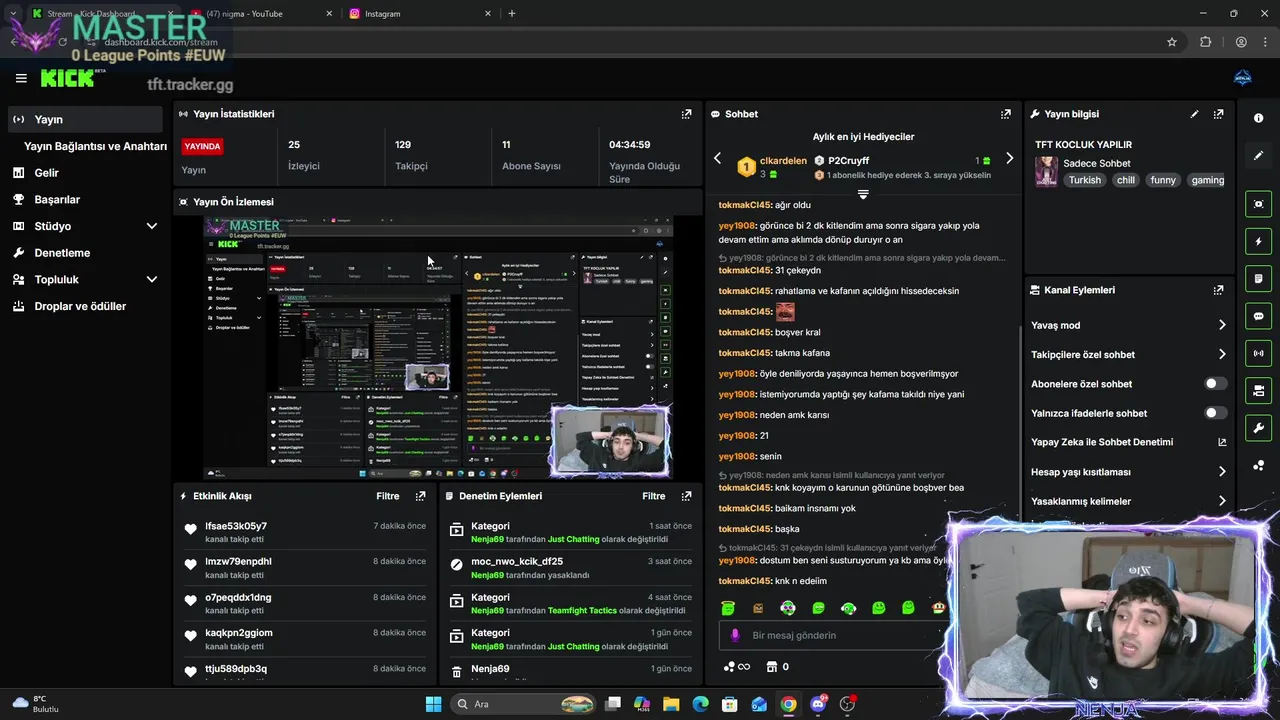Toggle the lightning bolt widget icon in right sidebar
This screenshot has height=720, width=1280.
click(1258, 241)
